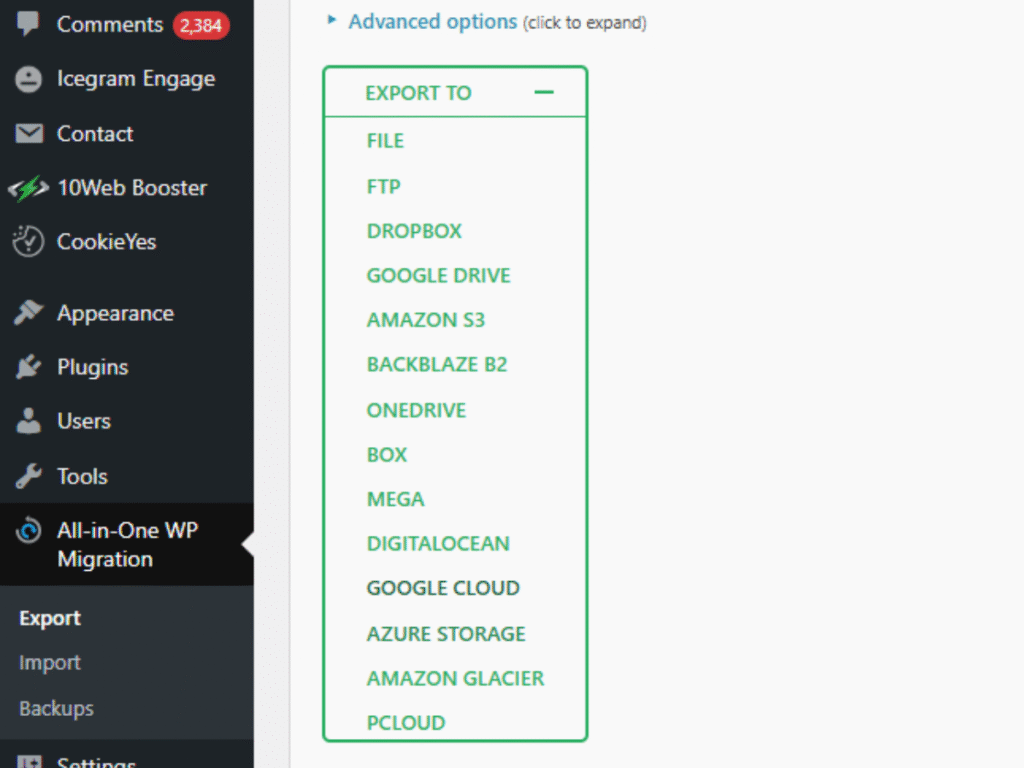This screenshot has height=768, width=1024.
Task: Choose GOOGLE DRIVE export option
Action: [438, 276]
